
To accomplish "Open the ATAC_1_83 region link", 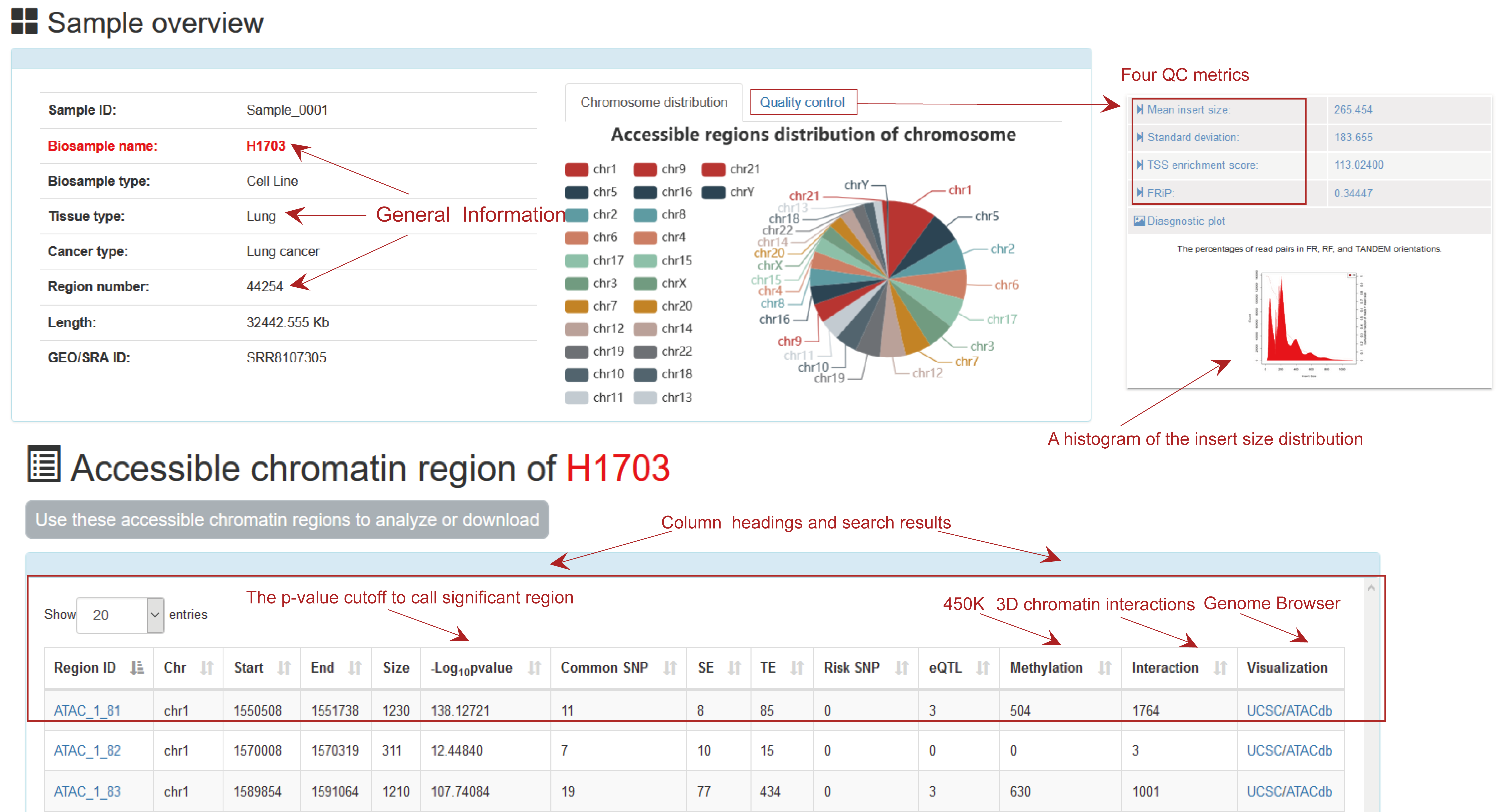I will click(x=87, y=792).
